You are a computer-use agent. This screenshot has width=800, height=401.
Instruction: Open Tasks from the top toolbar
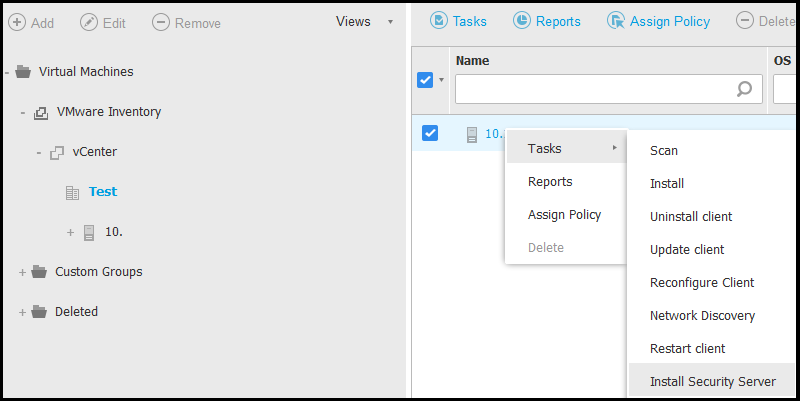pos(459,21)
